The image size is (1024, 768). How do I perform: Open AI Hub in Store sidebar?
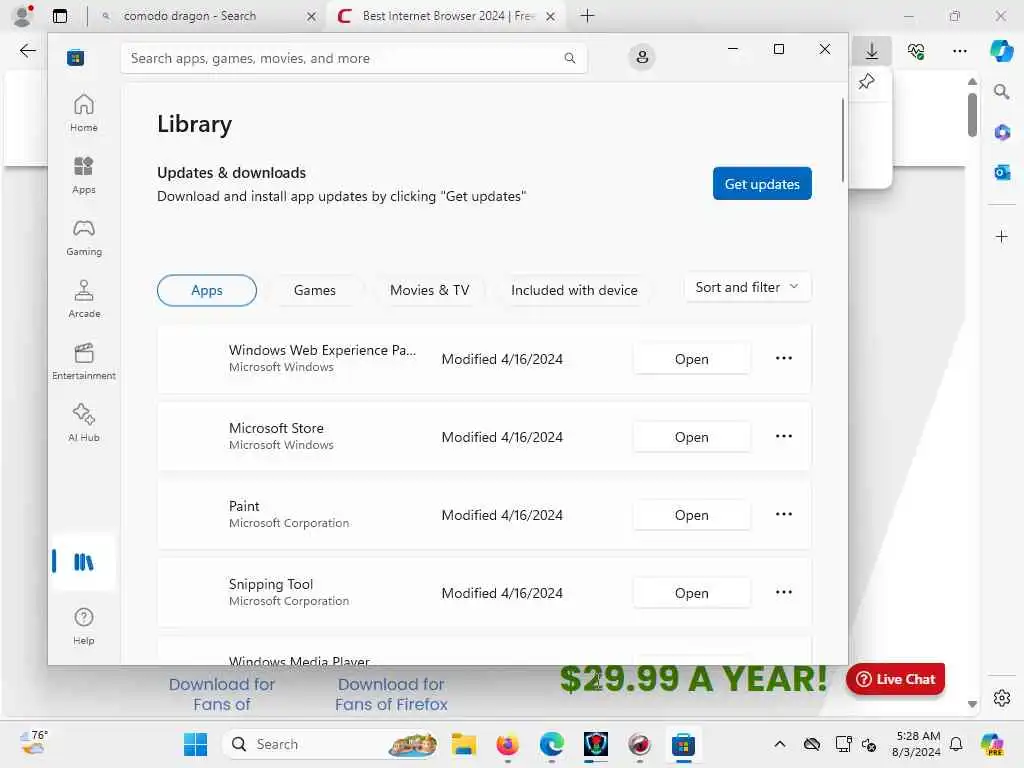tap(84, 423)
